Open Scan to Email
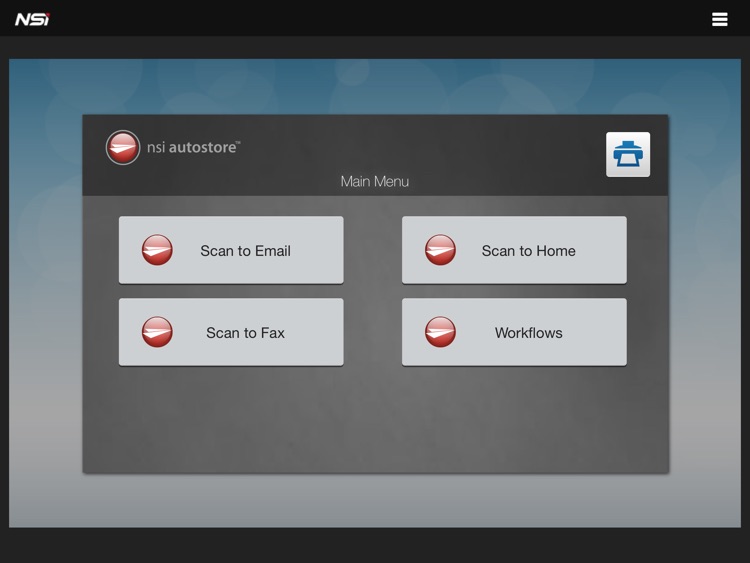The height and width of the screenshot is (563, 750). click(x=231, y=250)
